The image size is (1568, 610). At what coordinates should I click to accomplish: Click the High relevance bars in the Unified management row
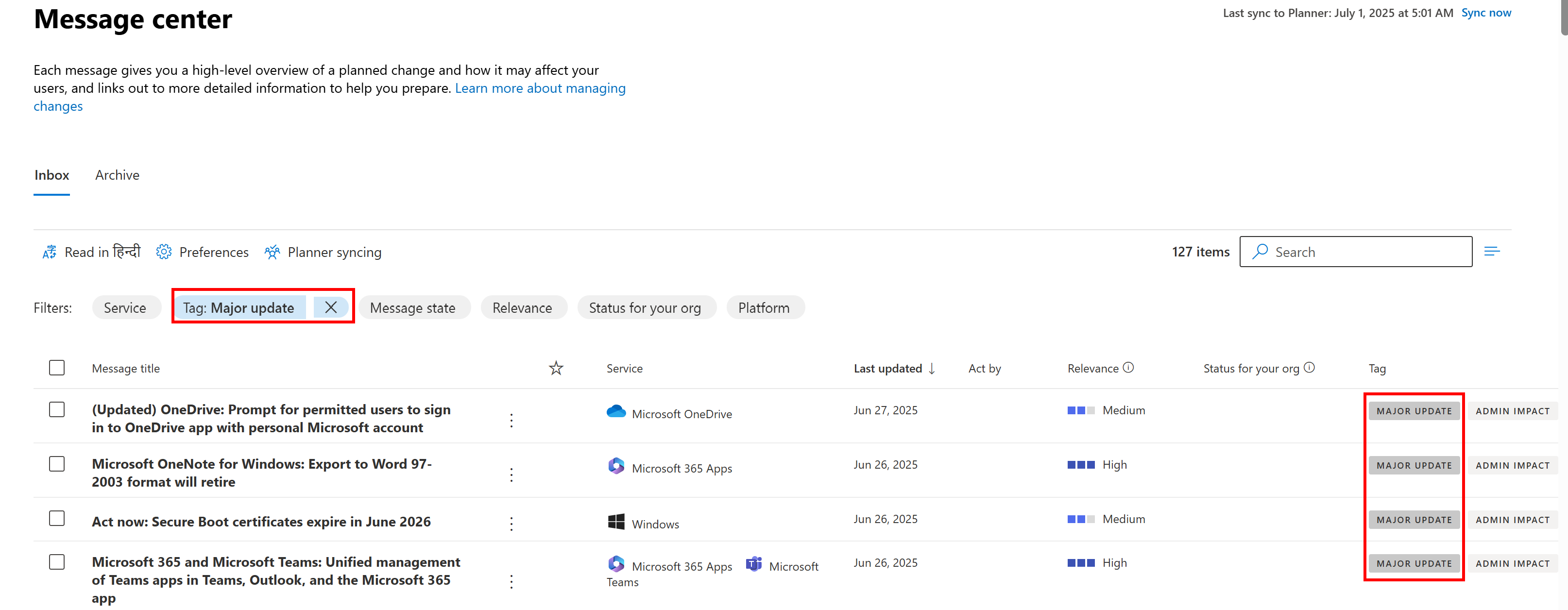[x=1081, y=563]
